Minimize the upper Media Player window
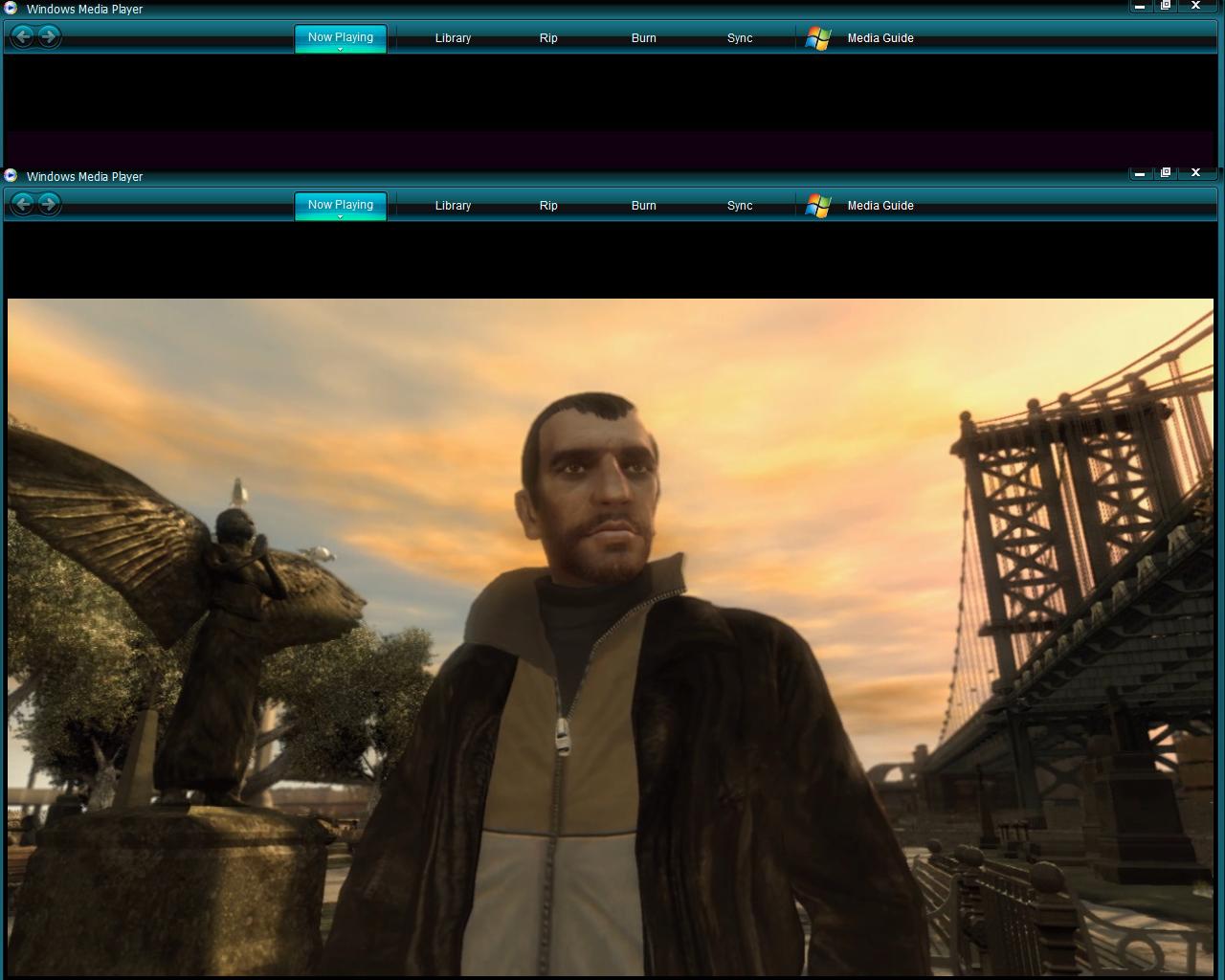The height and width of the screenshot is (980, 1225). point(1140,6)
